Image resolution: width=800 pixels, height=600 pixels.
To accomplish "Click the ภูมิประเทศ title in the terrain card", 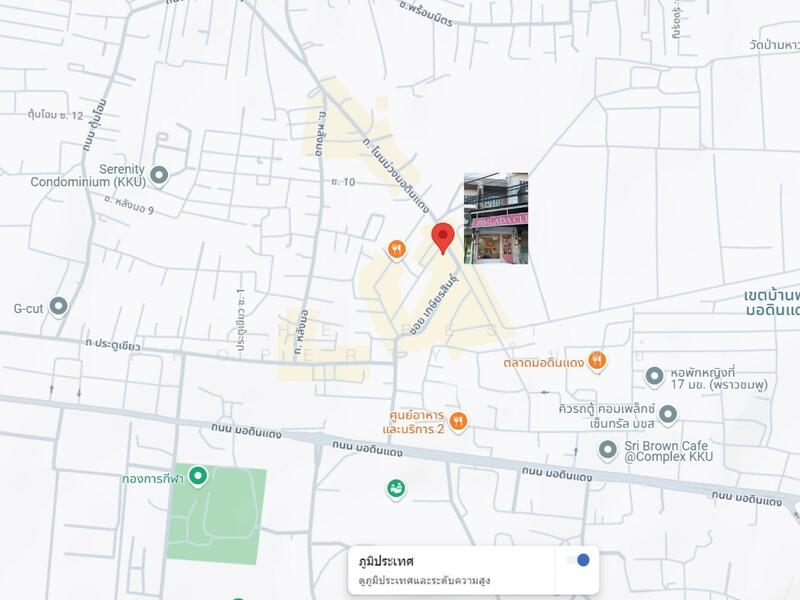I will (x=386, y=561).
